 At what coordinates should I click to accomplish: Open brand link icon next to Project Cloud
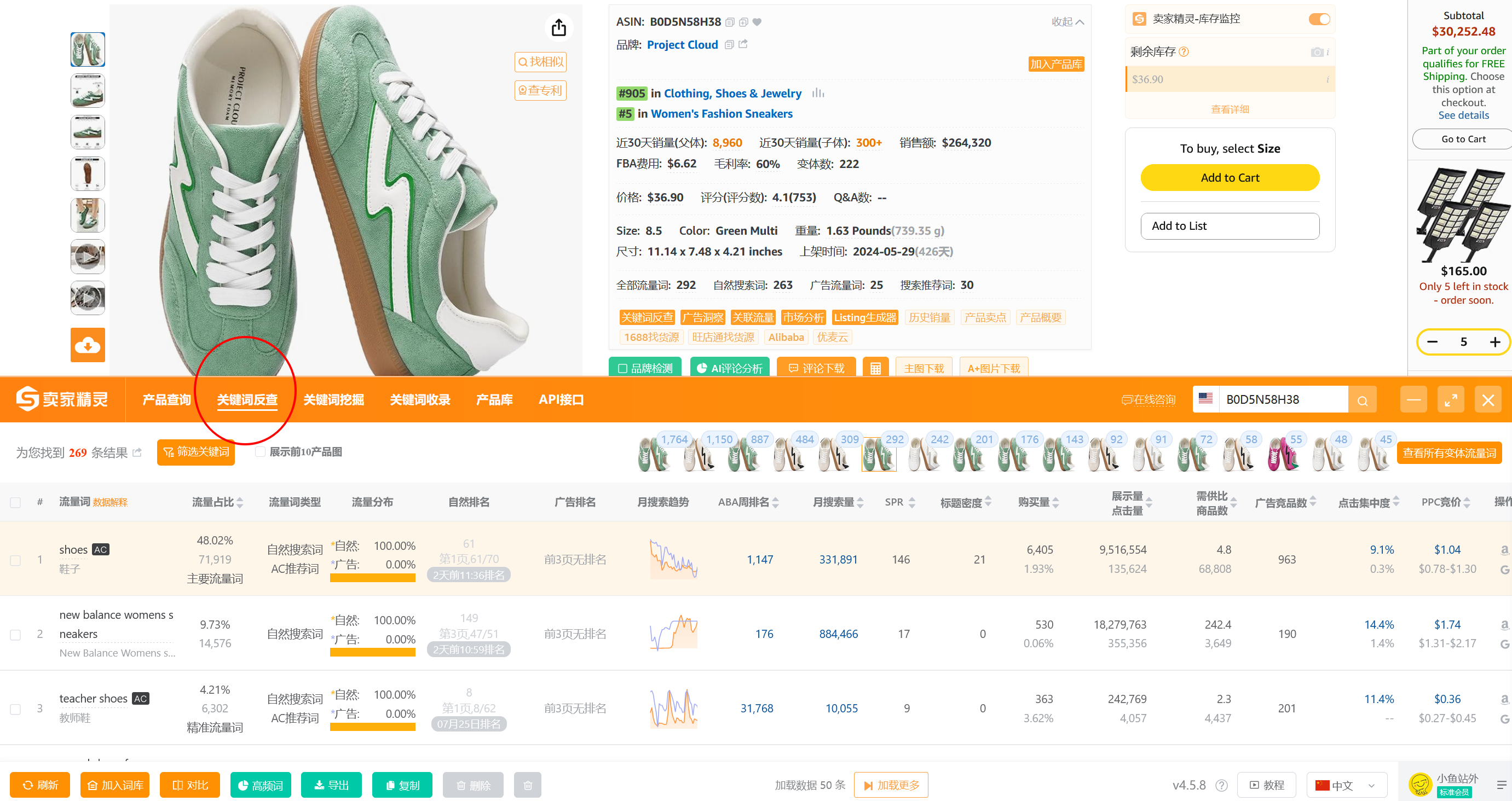(743, 44)
